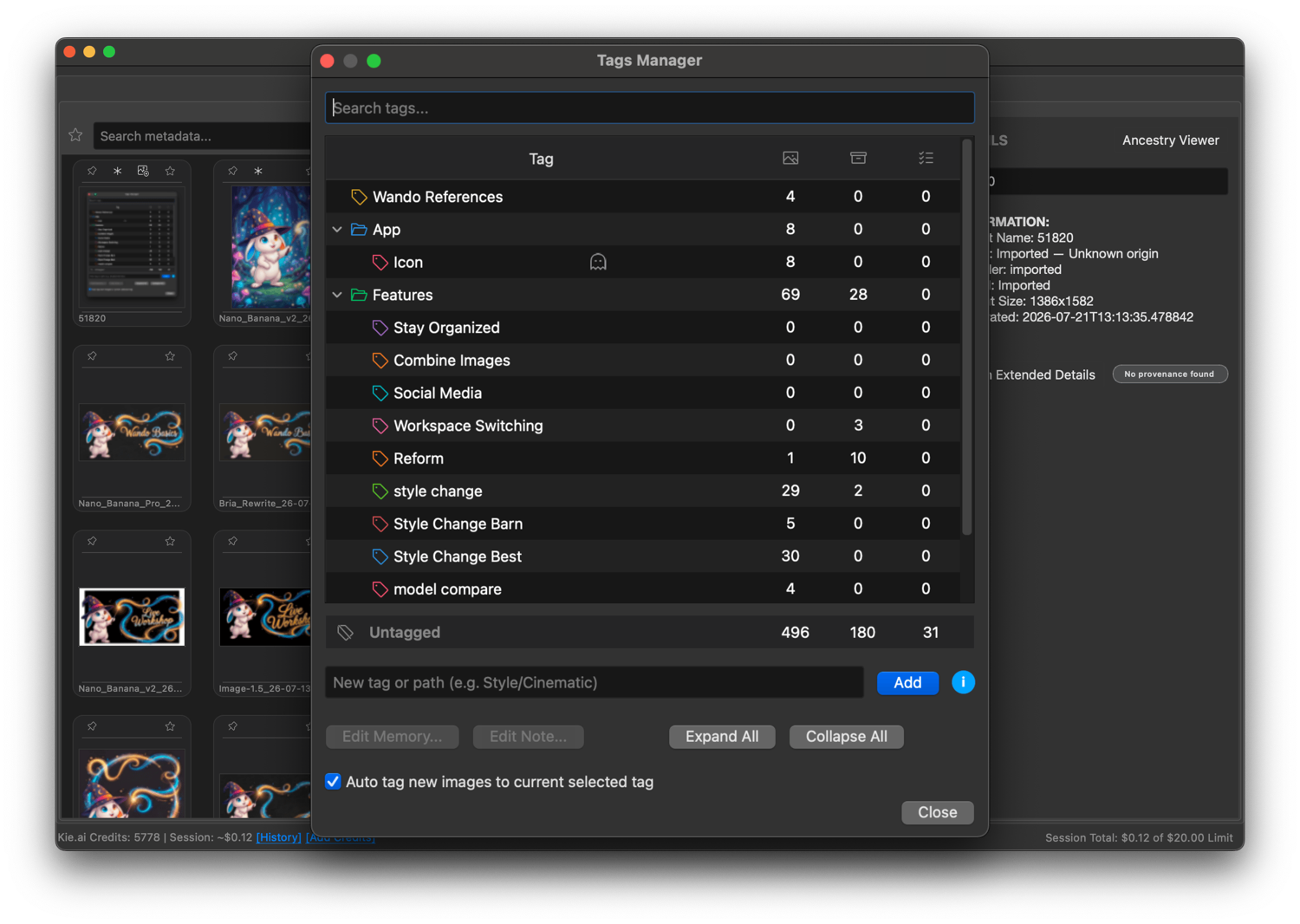Select the Untagged row
Screen dimensions: 1300x924
click(649, 633)
